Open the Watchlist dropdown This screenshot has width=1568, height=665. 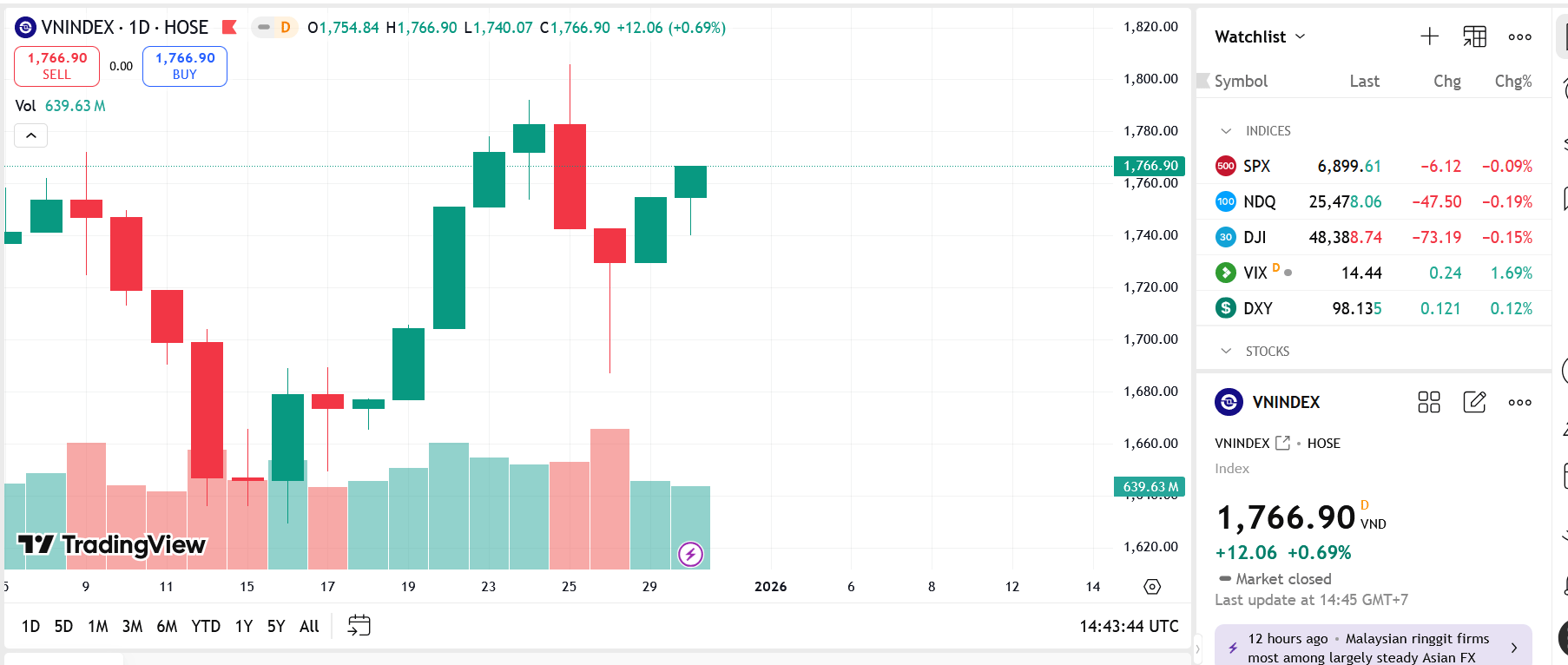pos(1261,36)
